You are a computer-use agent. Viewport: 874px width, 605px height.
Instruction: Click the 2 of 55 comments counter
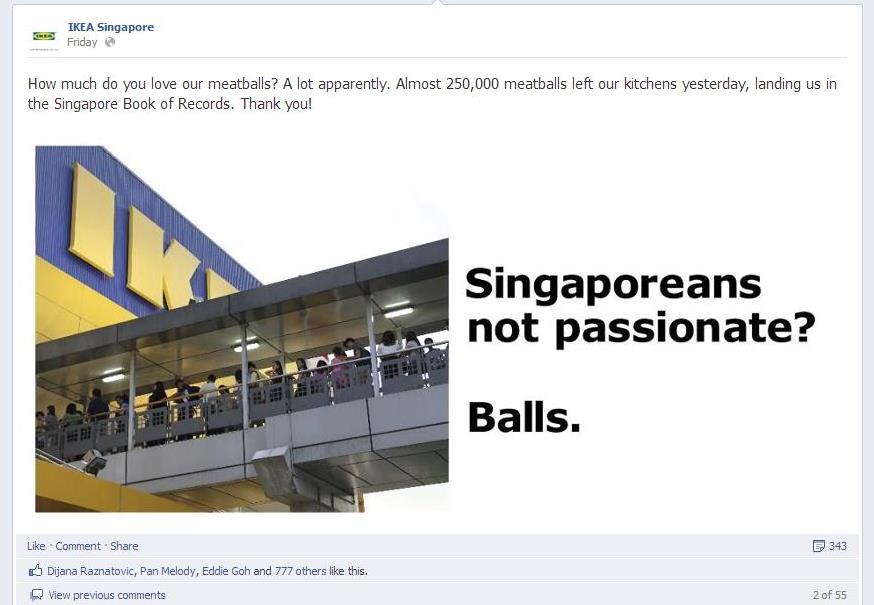coord(829,595)
